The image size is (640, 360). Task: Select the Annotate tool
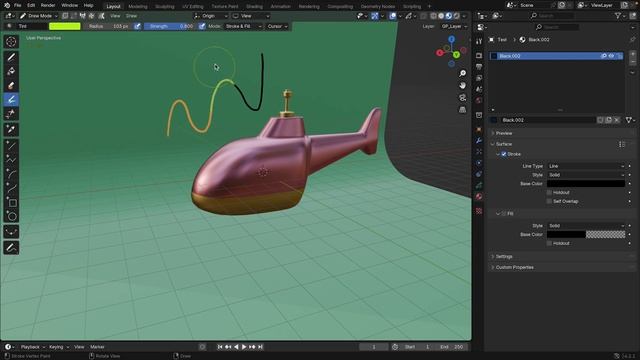tap(11, 247)
